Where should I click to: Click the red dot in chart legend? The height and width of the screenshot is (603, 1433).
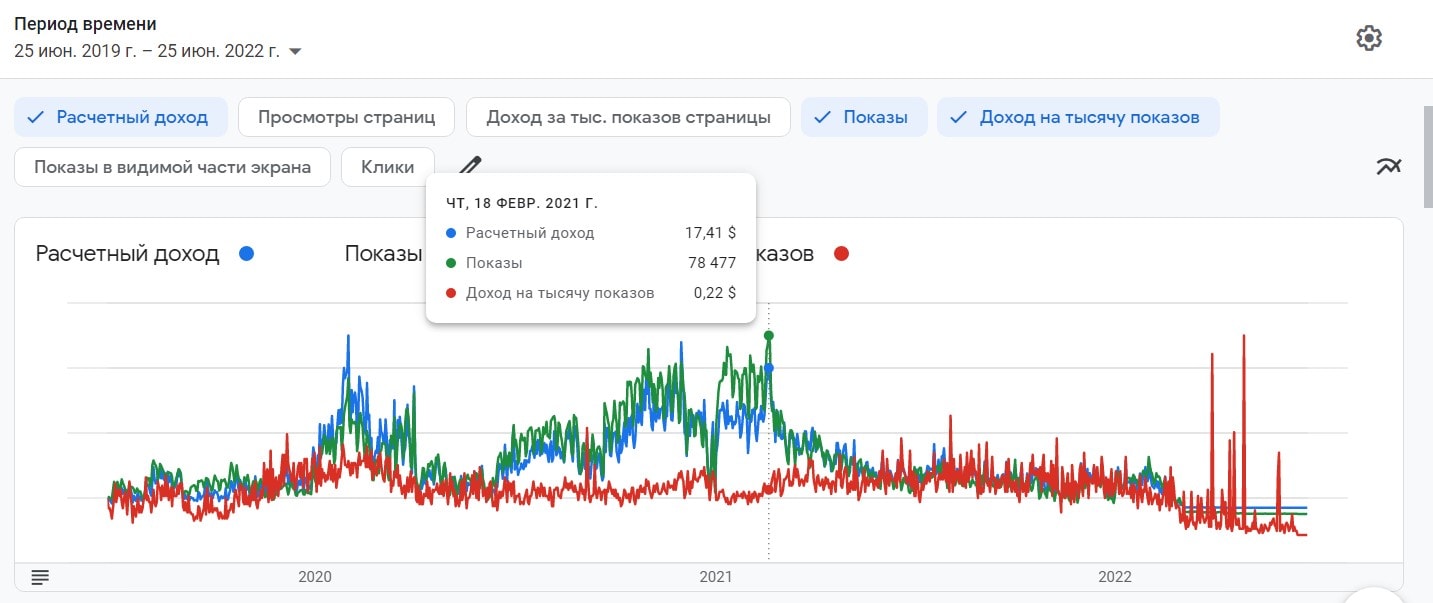[841, 254]
